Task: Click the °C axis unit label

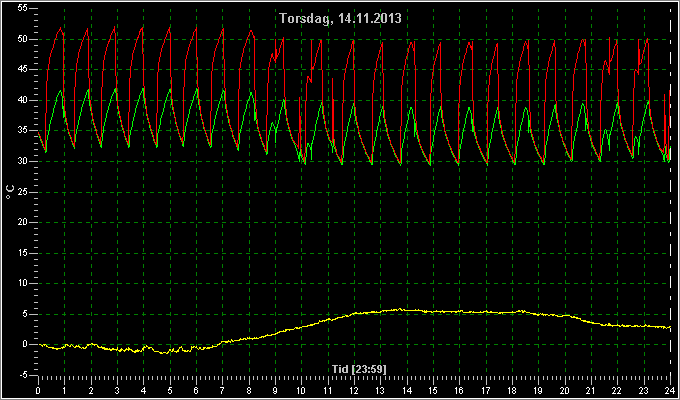Action: coord(10,192)
